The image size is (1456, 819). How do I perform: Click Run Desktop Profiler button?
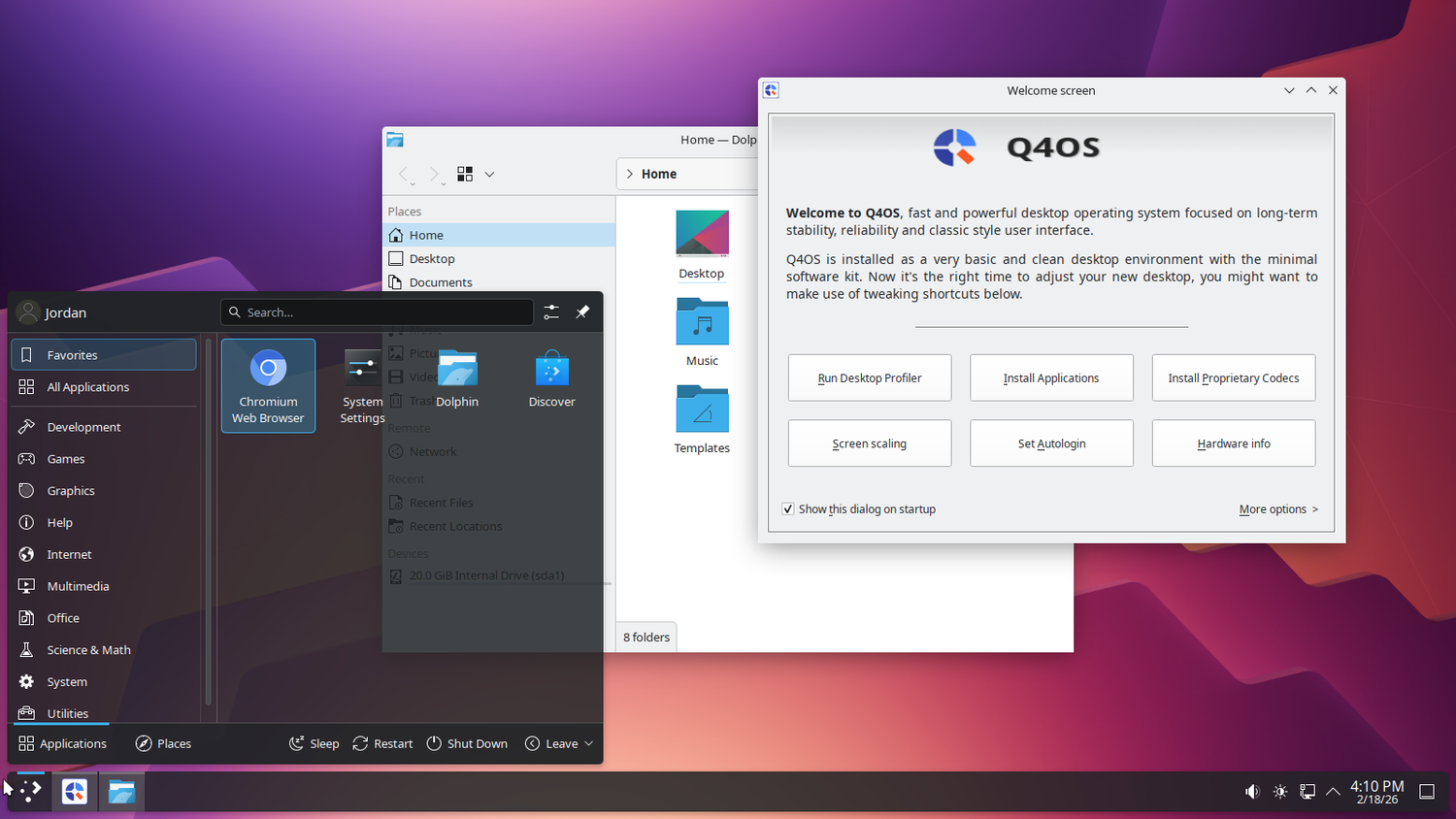pyautogui.click(x=870, y=378)
